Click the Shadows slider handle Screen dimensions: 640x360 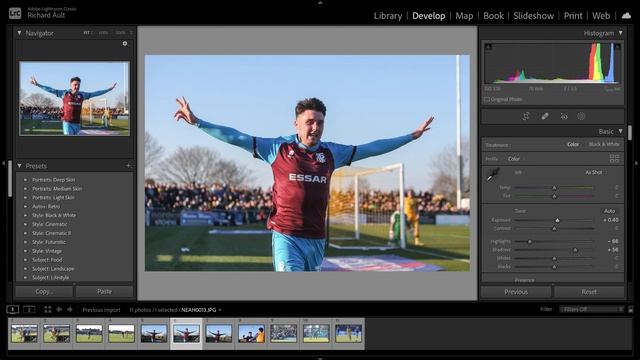(575, 250)
